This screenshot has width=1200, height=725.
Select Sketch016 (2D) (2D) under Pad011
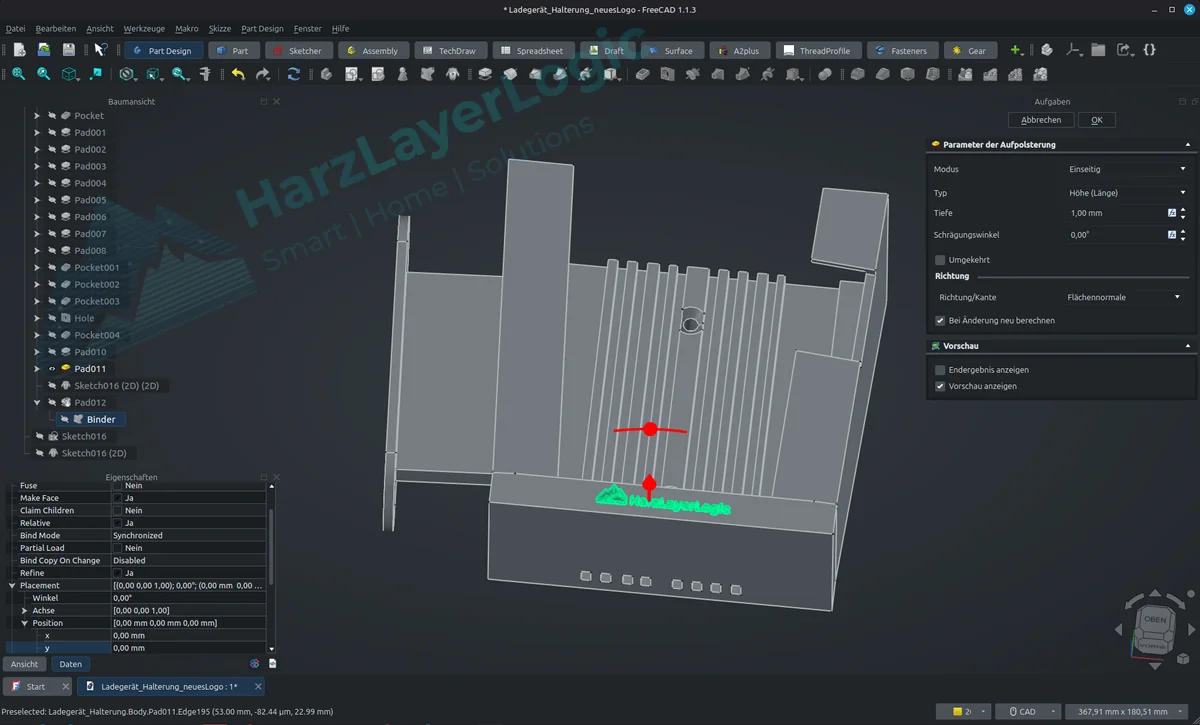tap(116, 386)
